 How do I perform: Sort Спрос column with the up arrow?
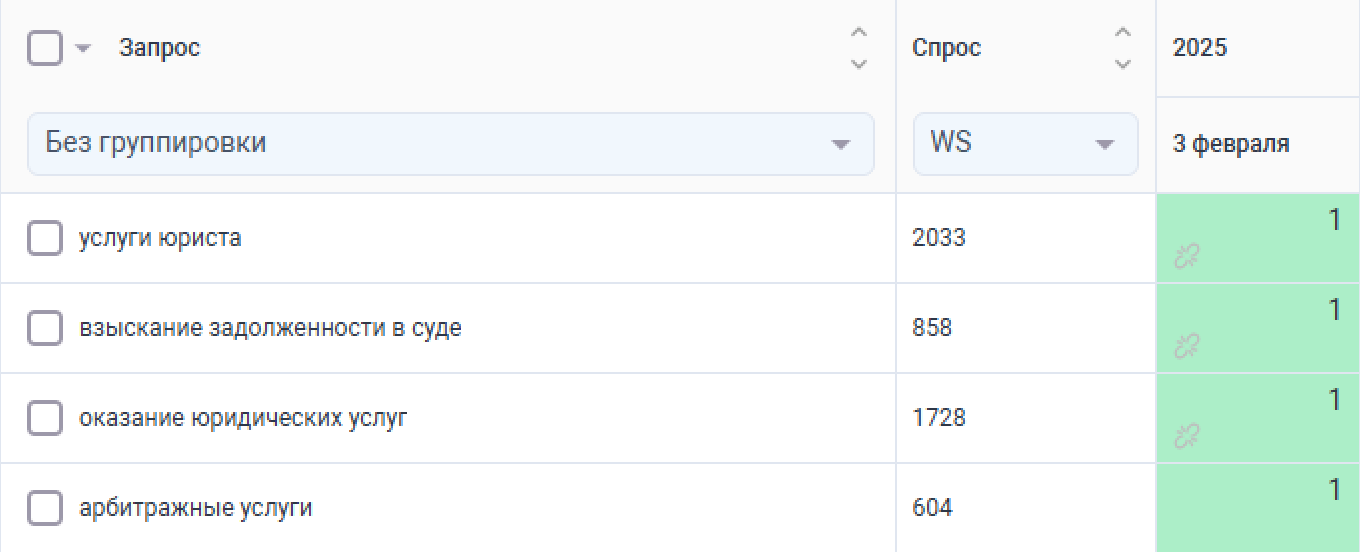pos(1123,33)
